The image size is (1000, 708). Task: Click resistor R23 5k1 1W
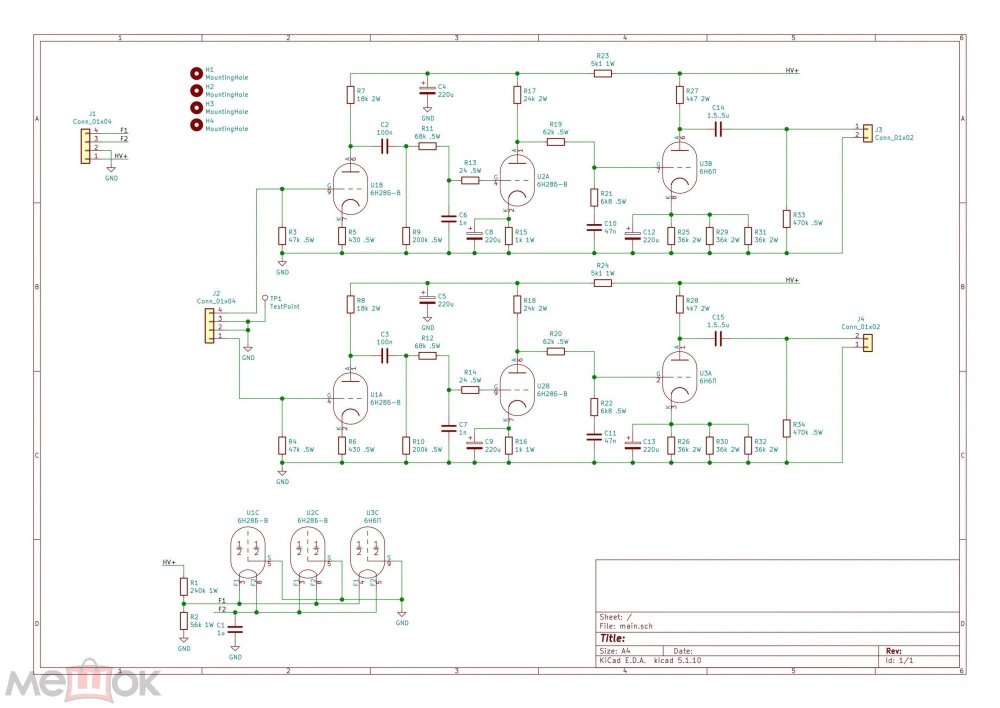click(602, 72)
